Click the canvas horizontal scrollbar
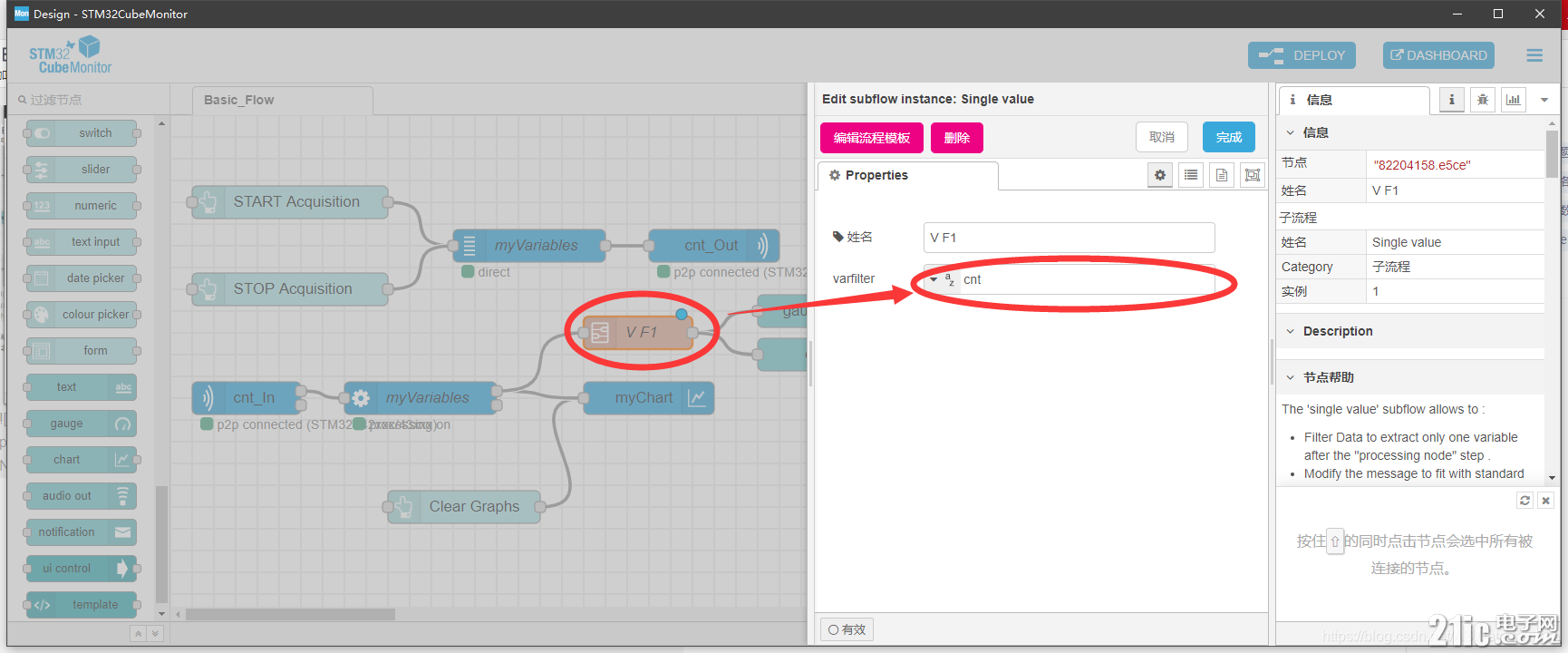The height and width of the screenshot is (653, 1568). 290,614
